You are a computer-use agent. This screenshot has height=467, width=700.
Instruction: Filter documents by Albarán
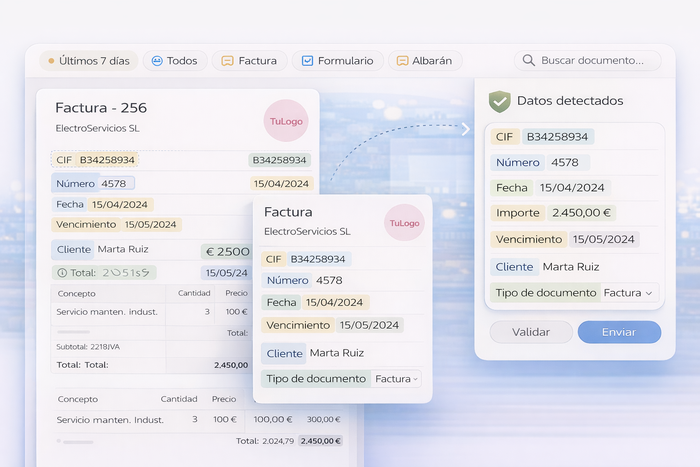[425, 61]
